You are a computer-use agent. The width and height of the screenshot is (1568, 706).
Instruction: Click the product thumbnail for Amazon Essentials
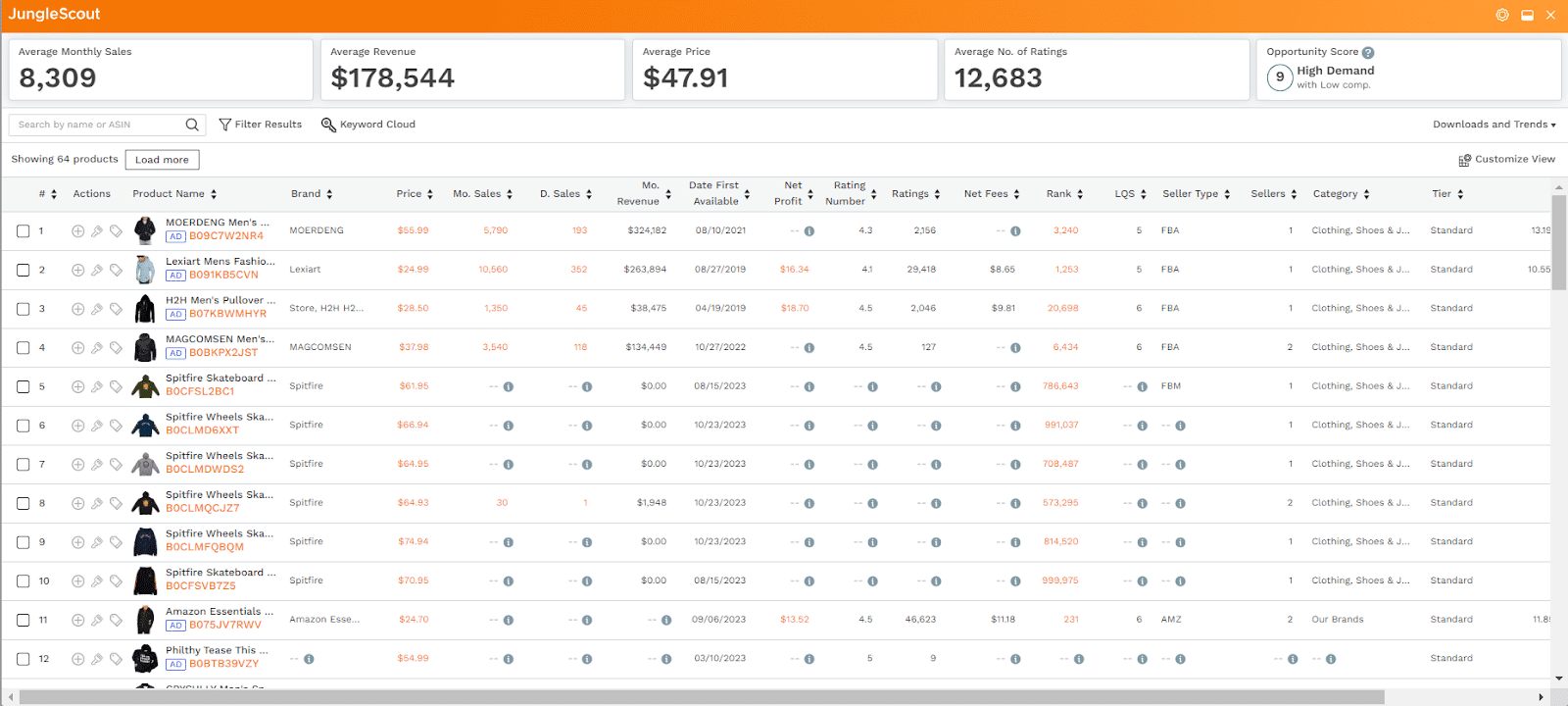pyautogui.click(x=145, y=620)
